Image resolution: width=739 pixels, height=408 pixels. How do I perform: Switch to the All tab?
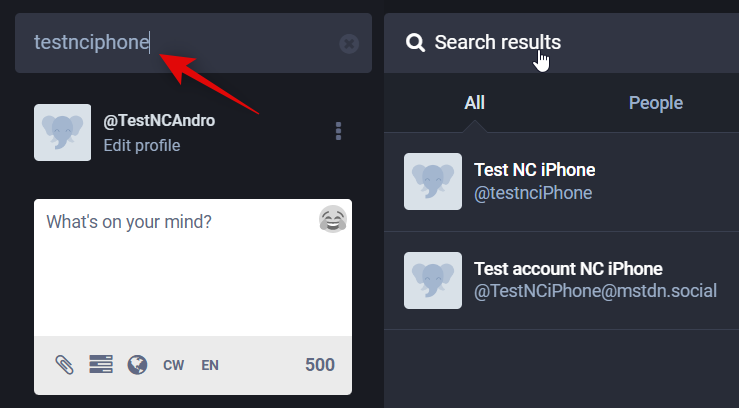coord(475,102)
